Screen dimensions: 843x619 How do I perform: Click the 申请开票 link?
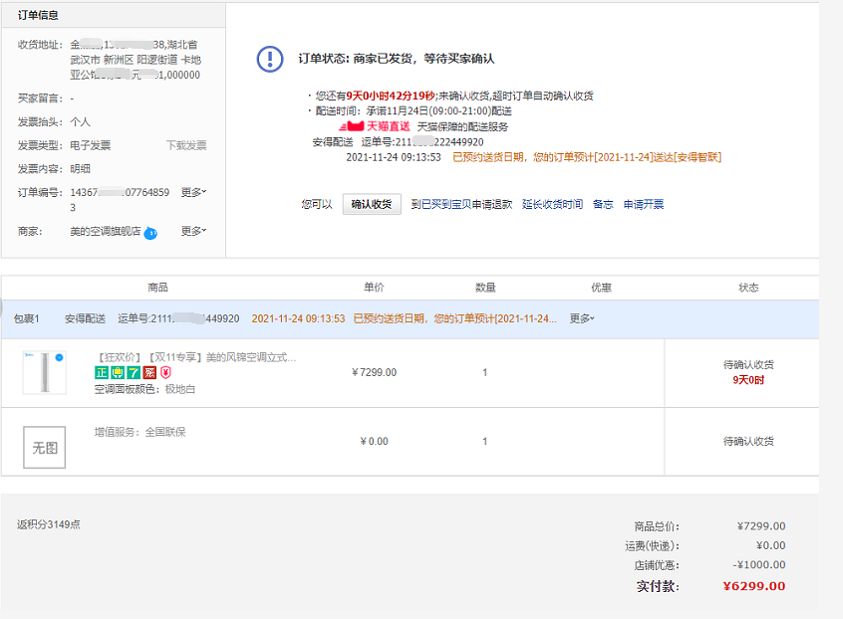coord(644,204)
